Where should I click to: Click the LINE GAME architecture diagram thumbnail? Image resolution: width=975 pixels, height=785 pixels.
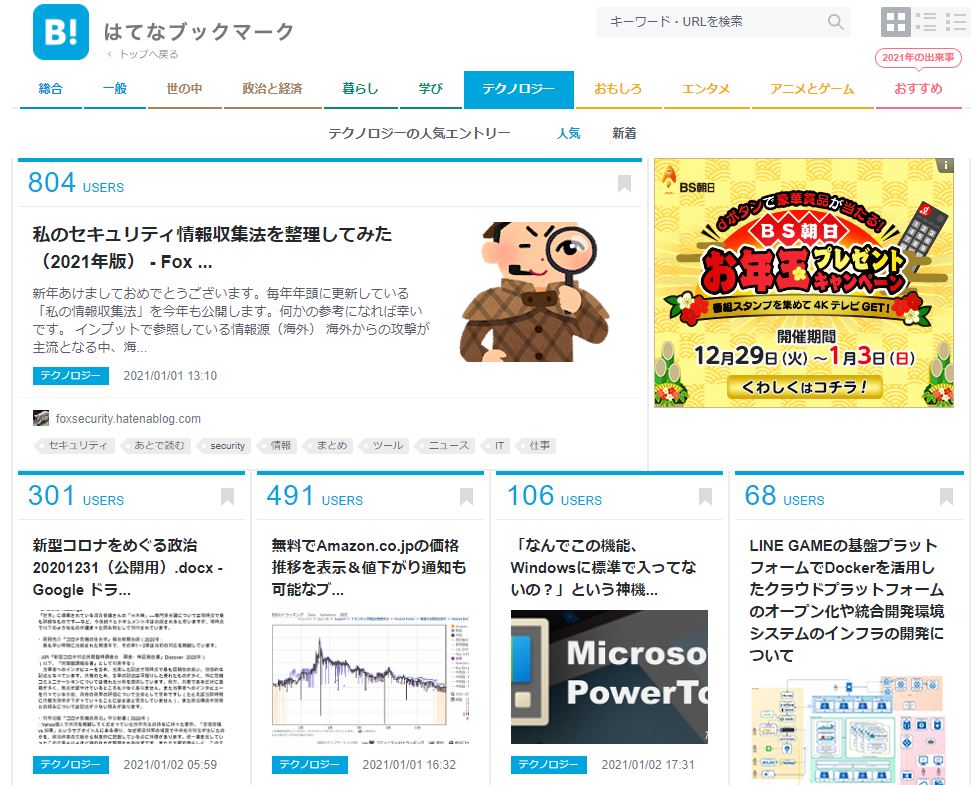(x=848, y=731)
